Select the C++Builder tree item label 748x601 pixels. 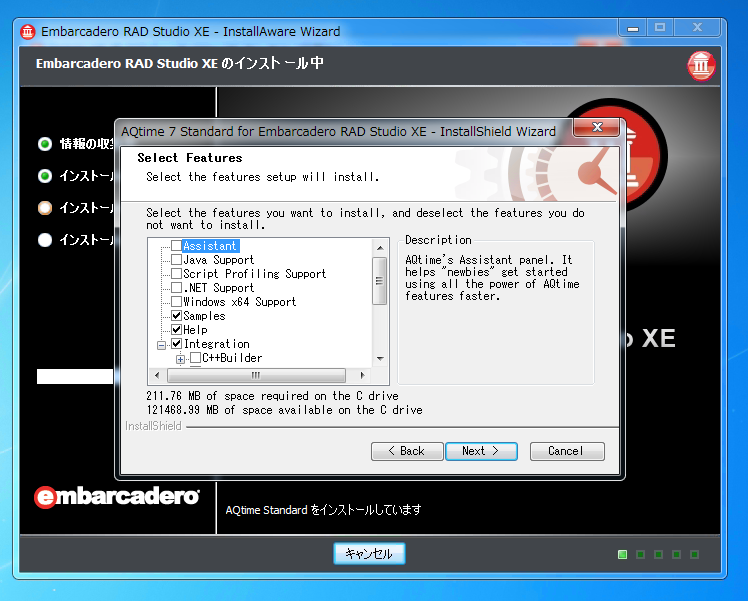(232, 358)
